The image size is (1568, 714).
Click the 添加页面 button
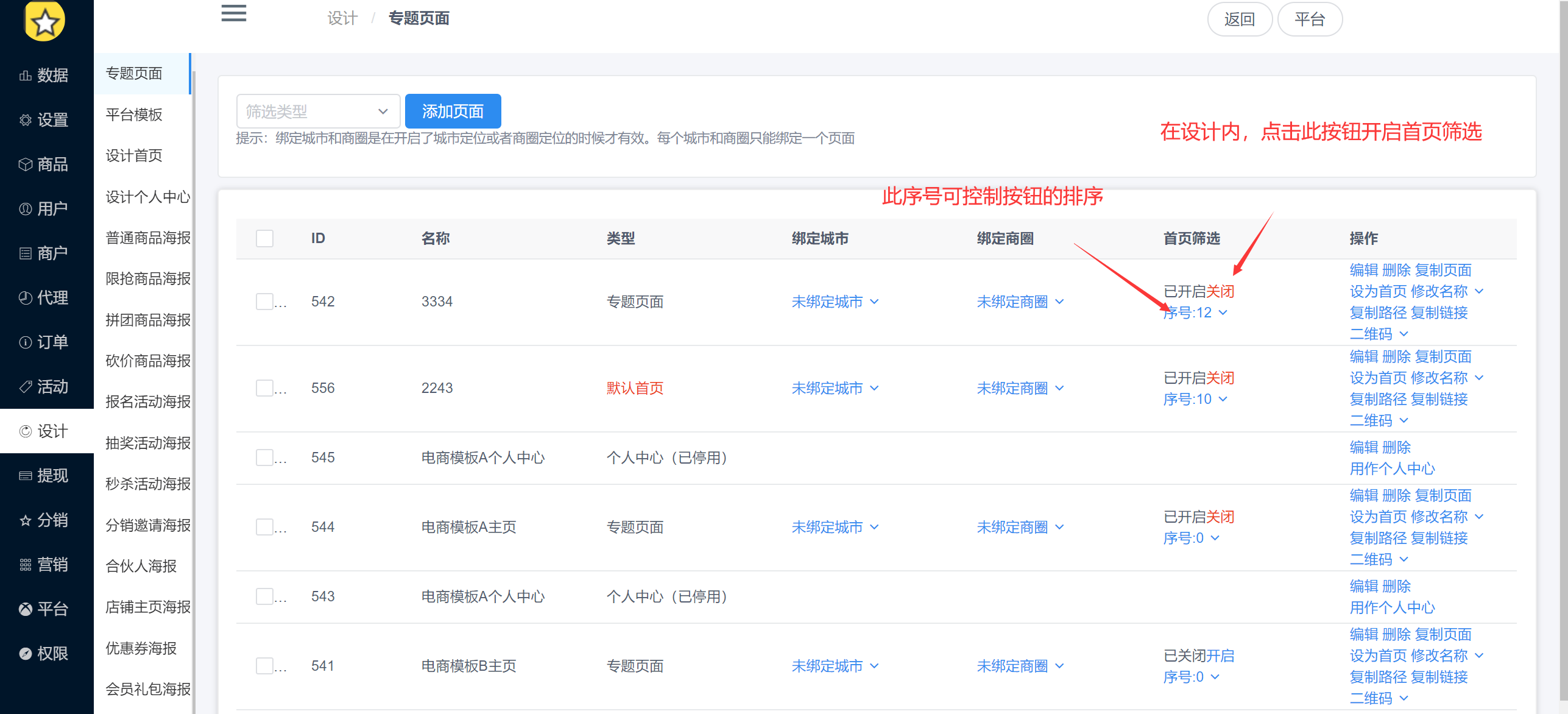(x=453, y=111)
